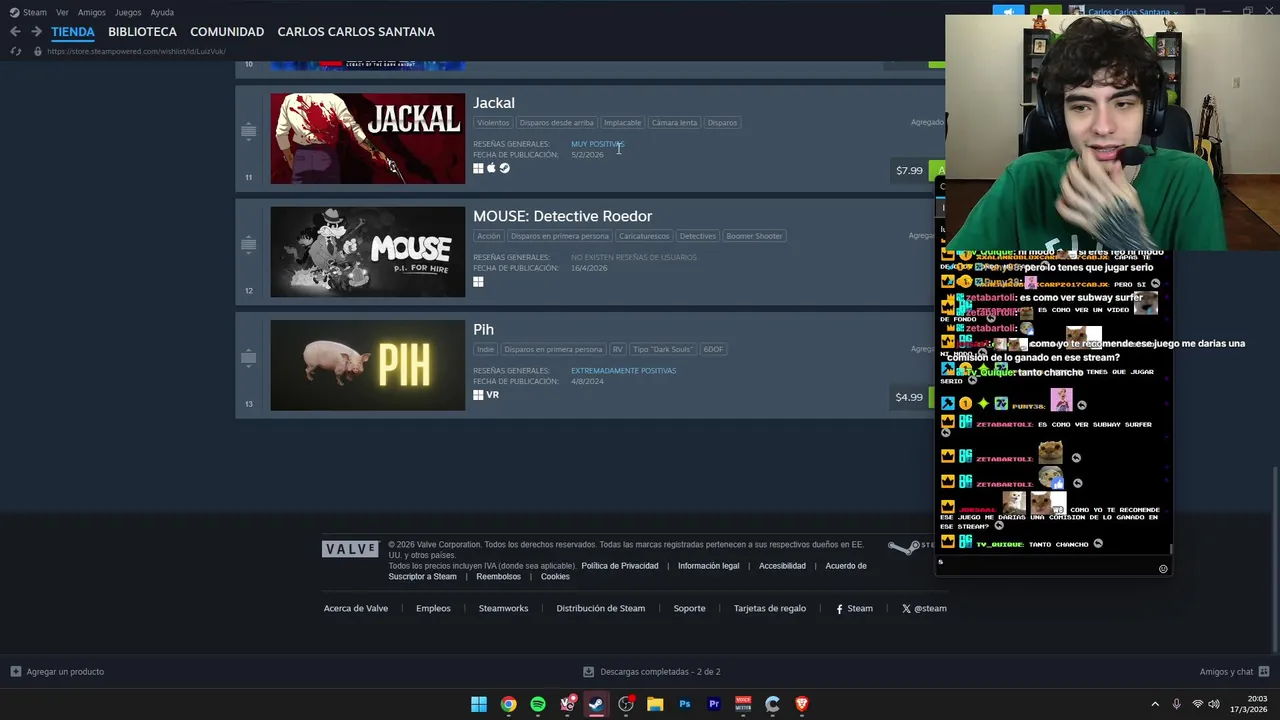The width and height of the screenshot is (1280, 720).
Task: Click Agregar un producto at bottom left
Action: pyautogui.click(x=57, y=672)
